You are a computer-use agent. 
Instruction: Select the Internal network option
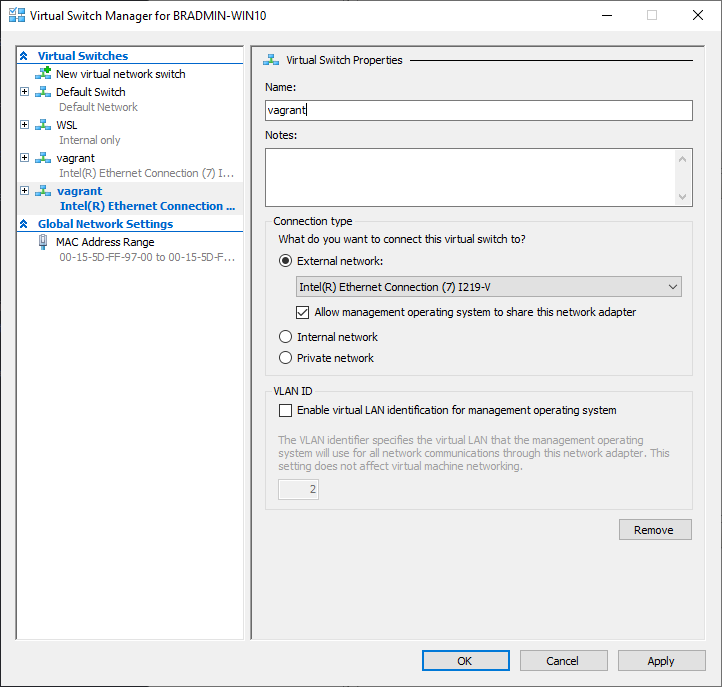coord(286,337)
